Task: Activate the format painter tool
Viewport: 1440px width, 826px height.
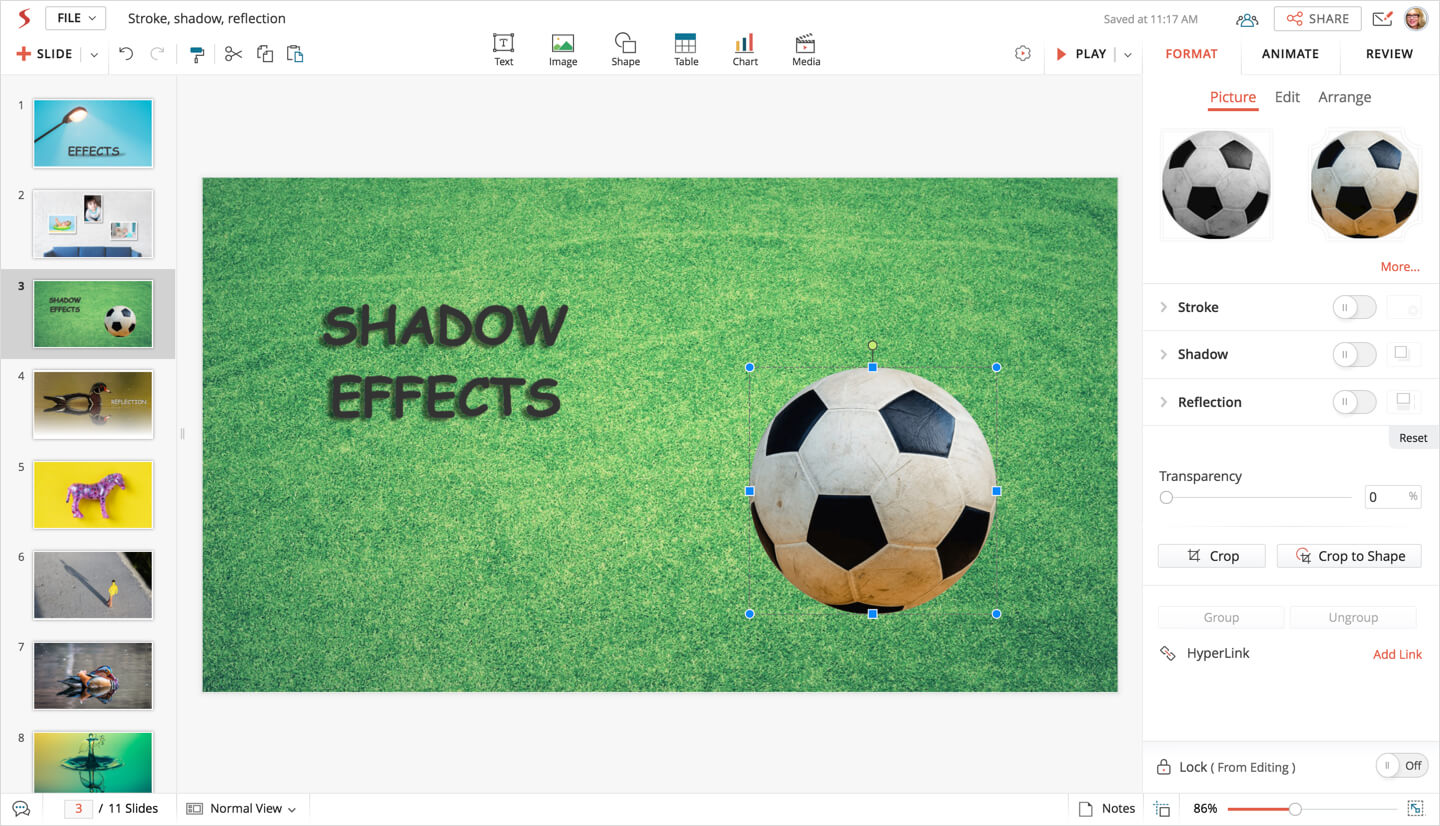Action: tap(197, 54)
